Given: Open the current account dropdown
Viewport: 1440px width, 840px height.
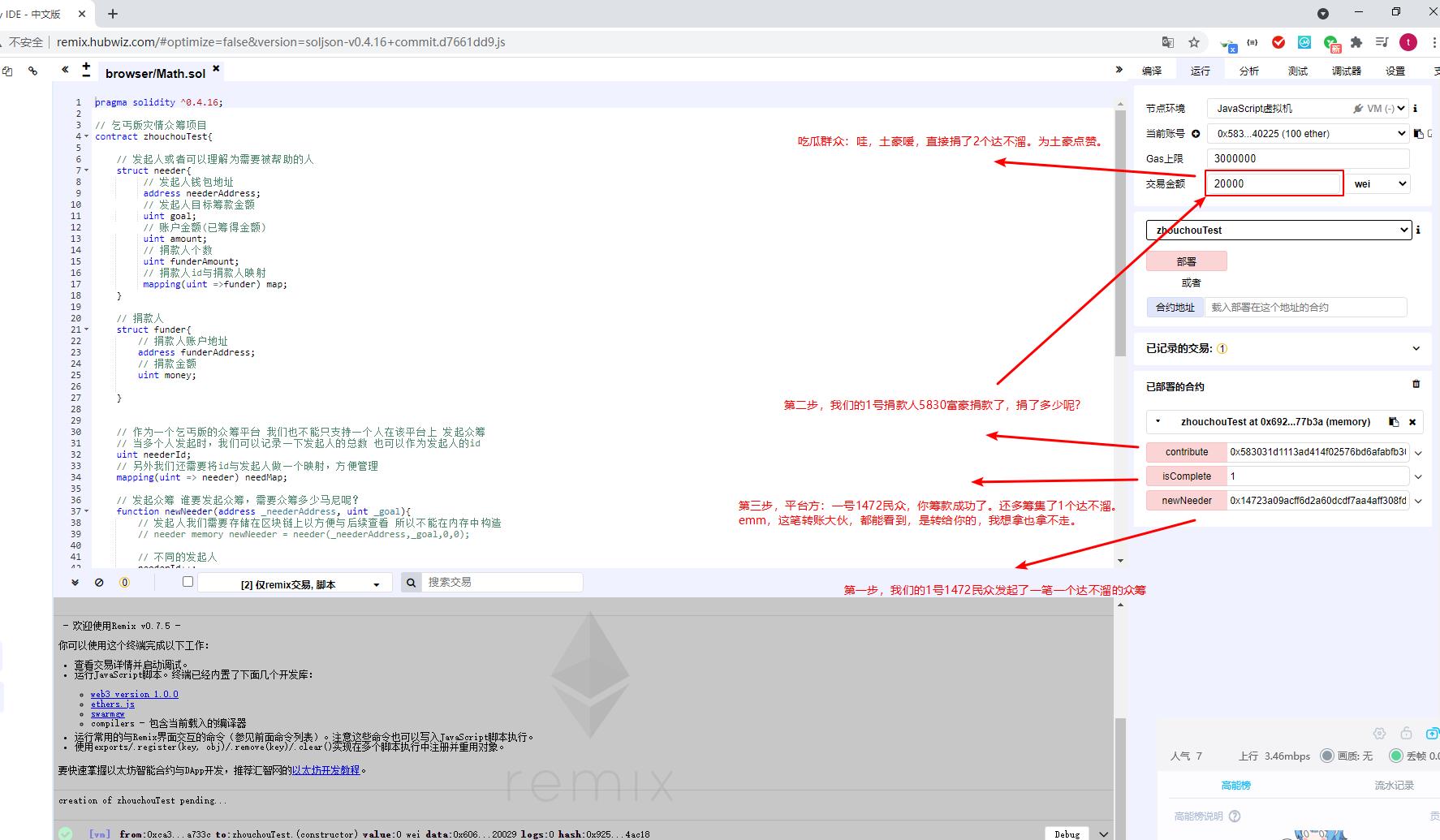Looking at the screenshot, I should 1309,133.
